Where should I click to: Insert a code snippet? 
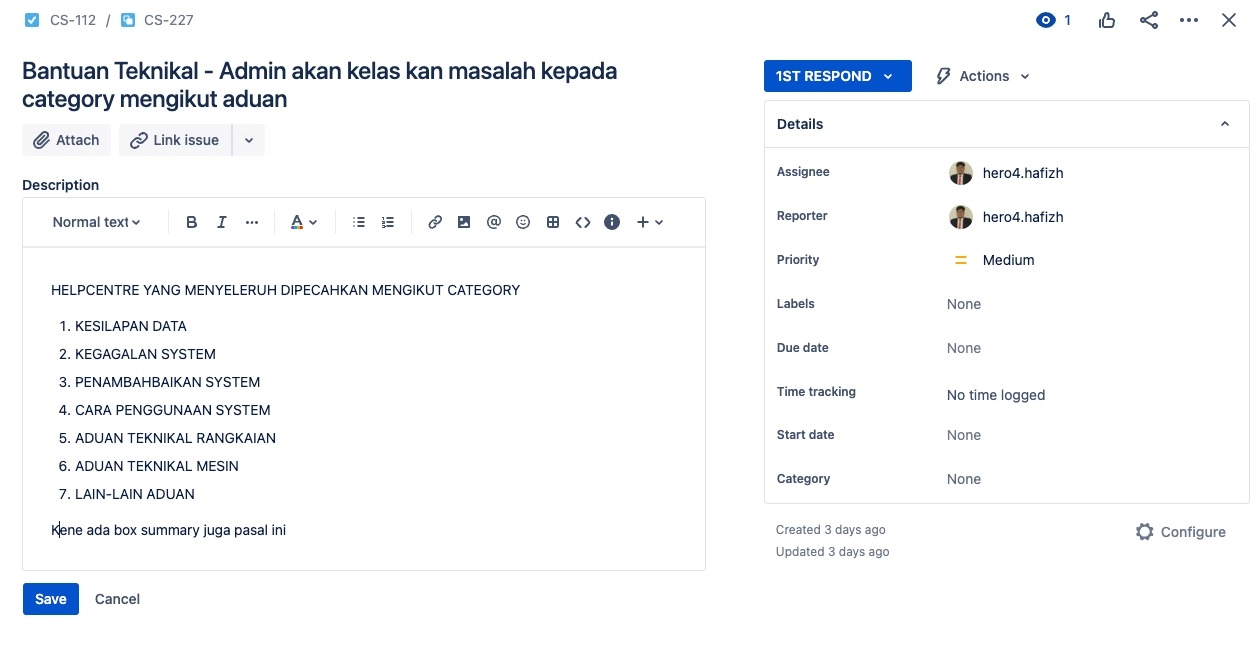(x=583, y=222)
